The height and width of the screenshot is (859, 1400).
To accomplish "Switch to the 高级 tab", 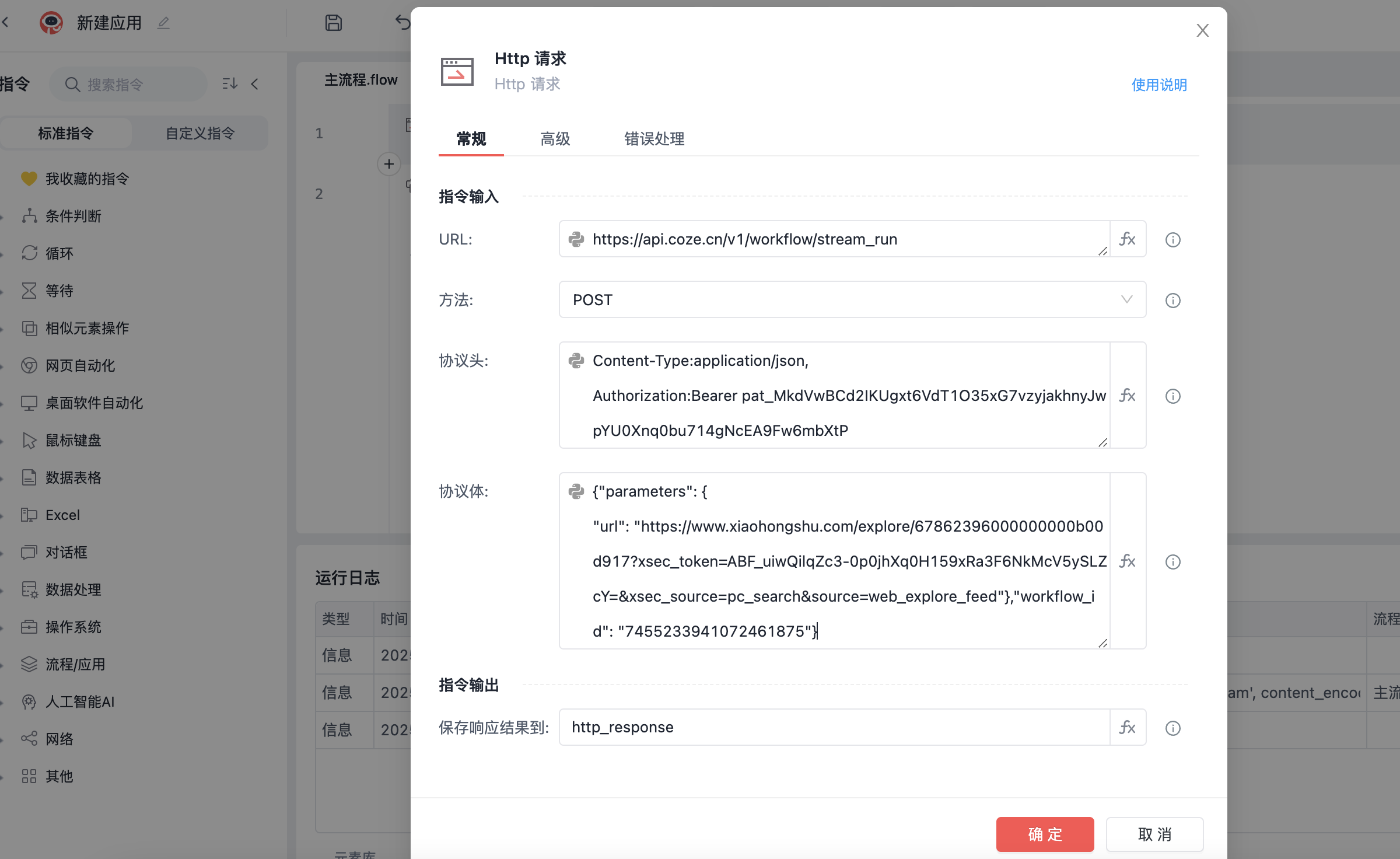I will tap(555, 139).
